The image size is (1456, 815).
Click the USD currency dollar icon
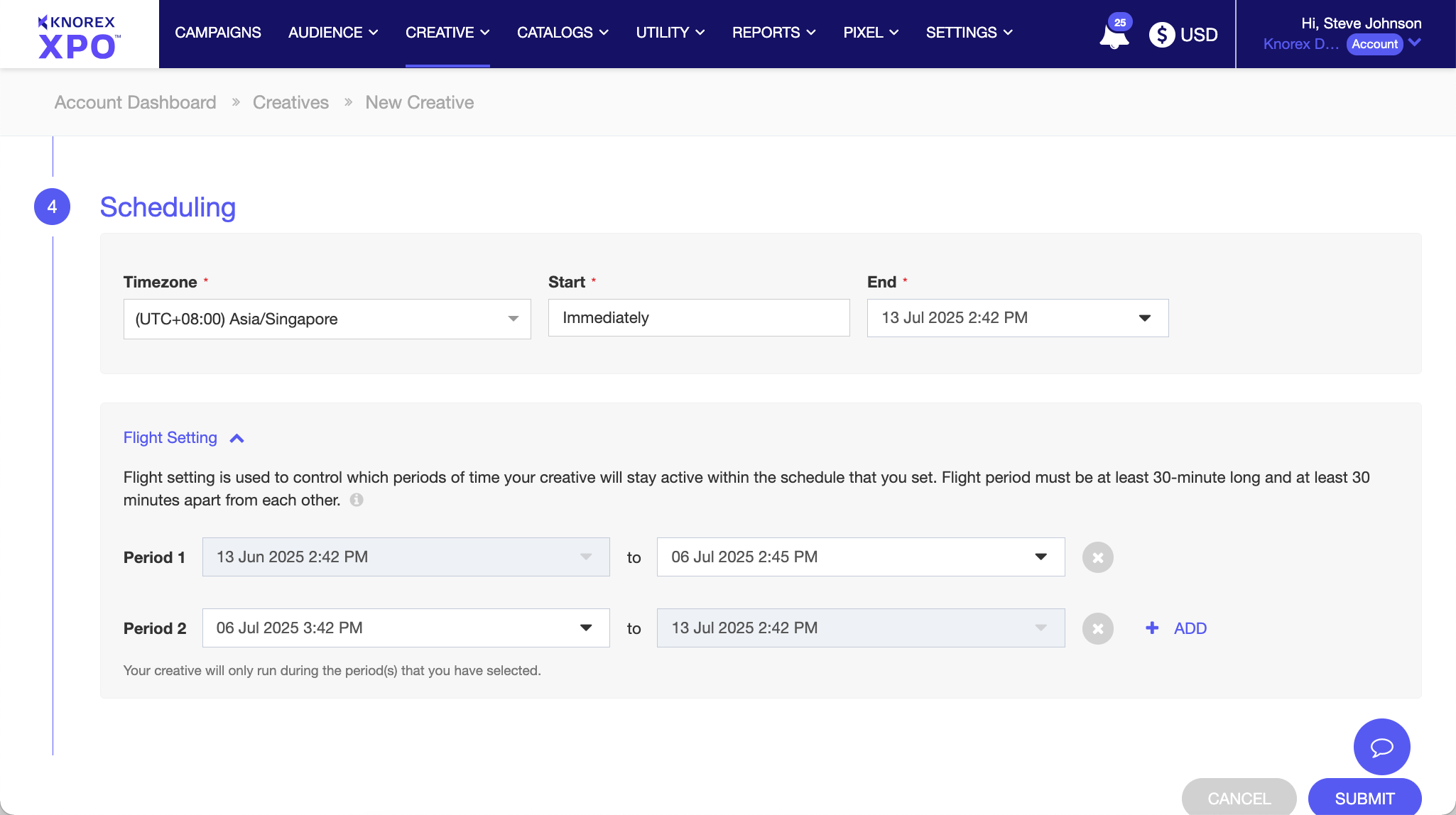click(x=1161, y=34)
